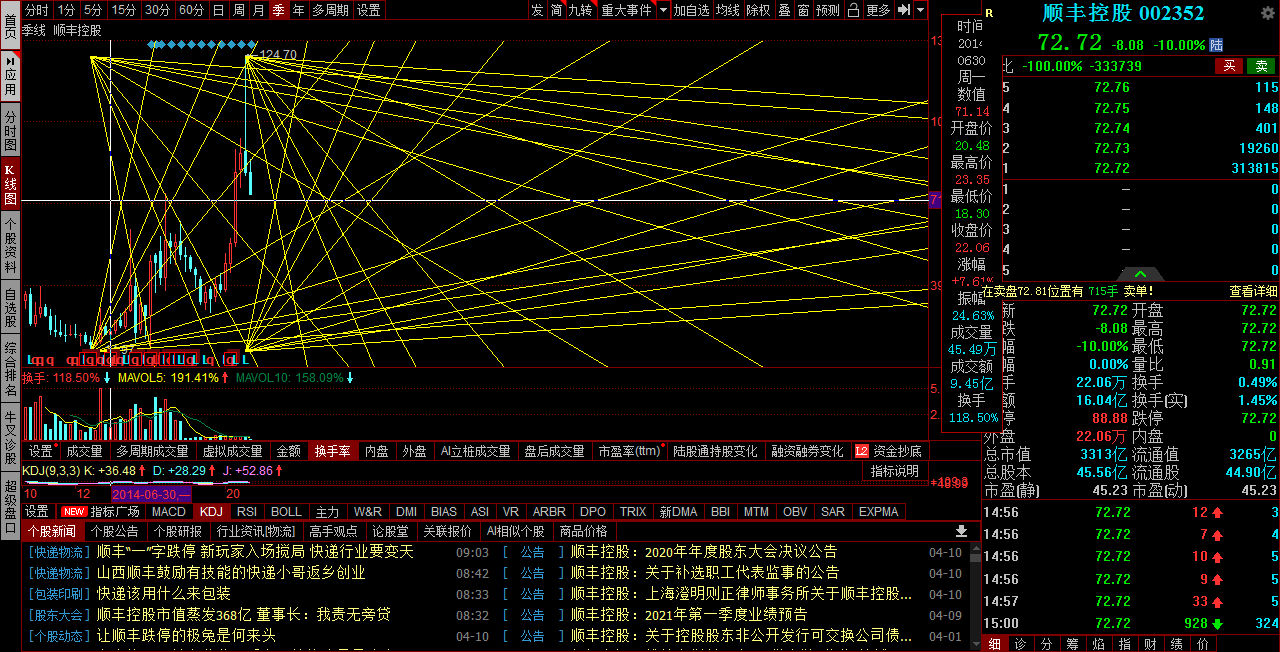Open news 让顺丰跌停的极兔是何来头
This screenshot has height=652, width=1280.
point(186,635)
